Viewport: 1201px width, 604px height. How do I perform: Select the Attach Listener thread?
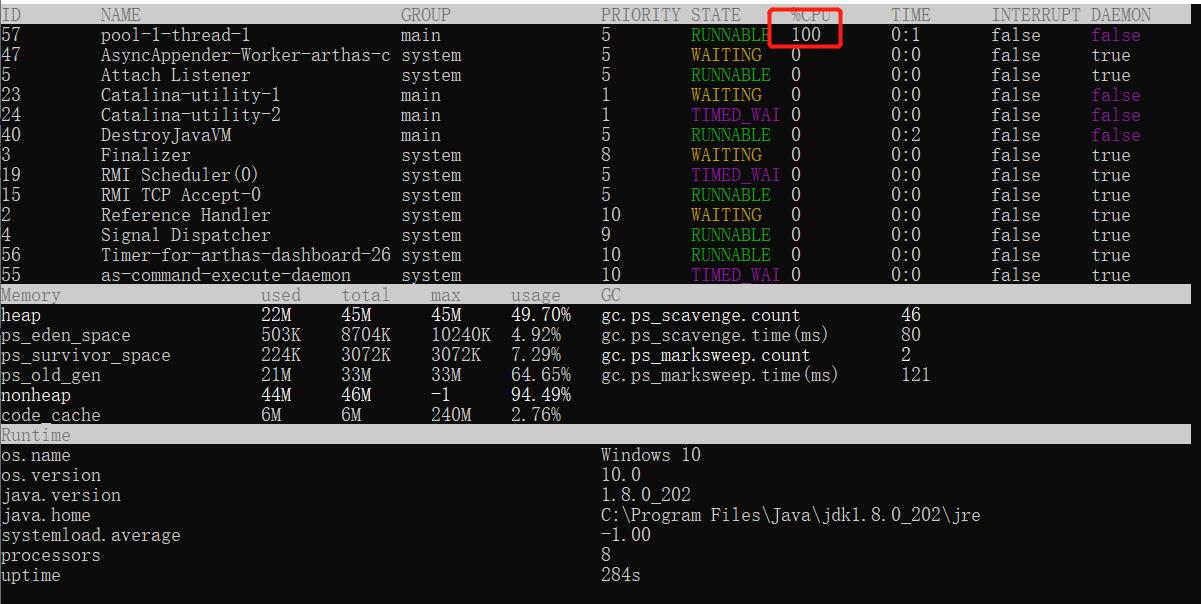pyautogui.click(x=176, y=75)
